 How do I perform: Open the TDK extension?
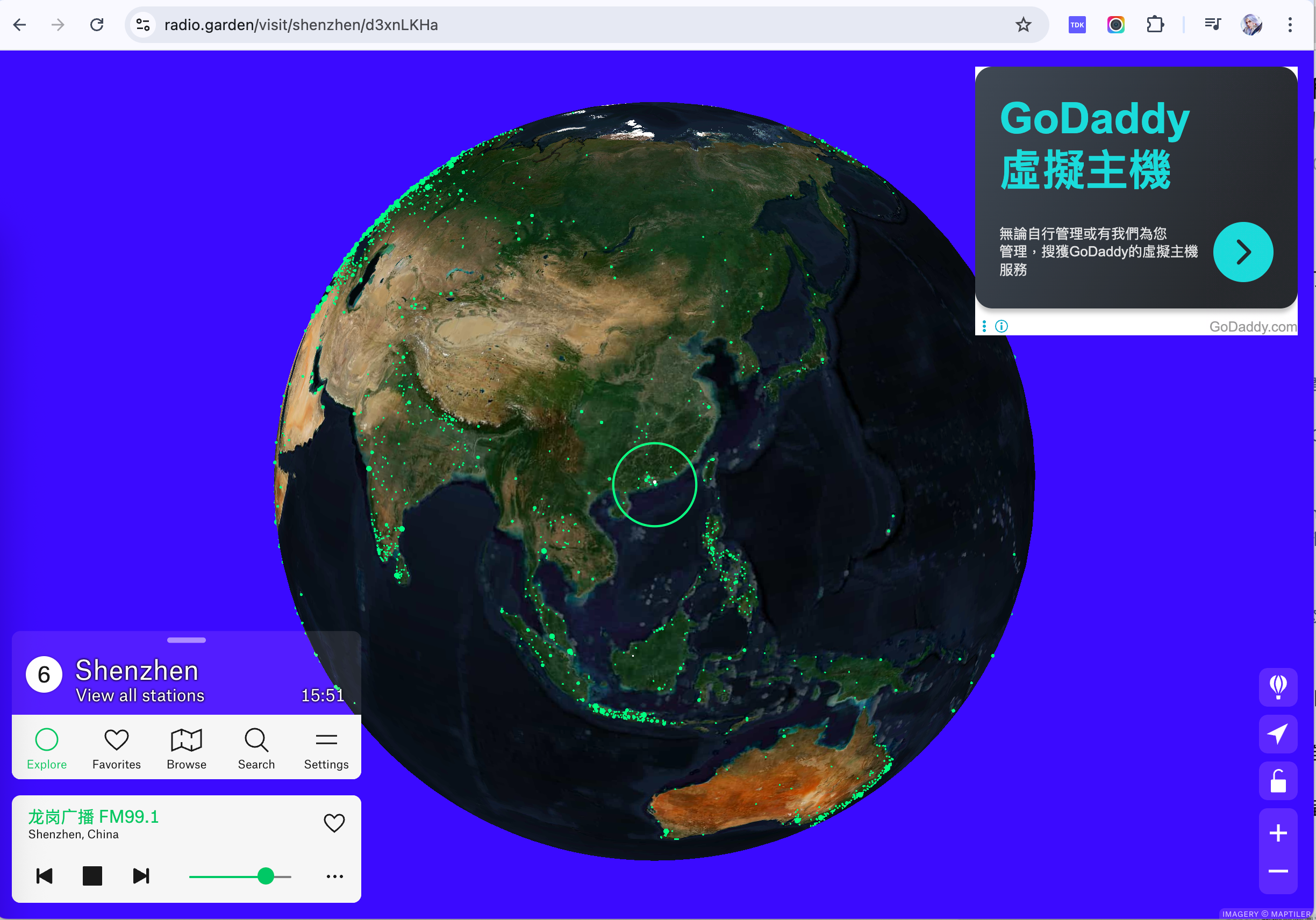point(1077,25)
